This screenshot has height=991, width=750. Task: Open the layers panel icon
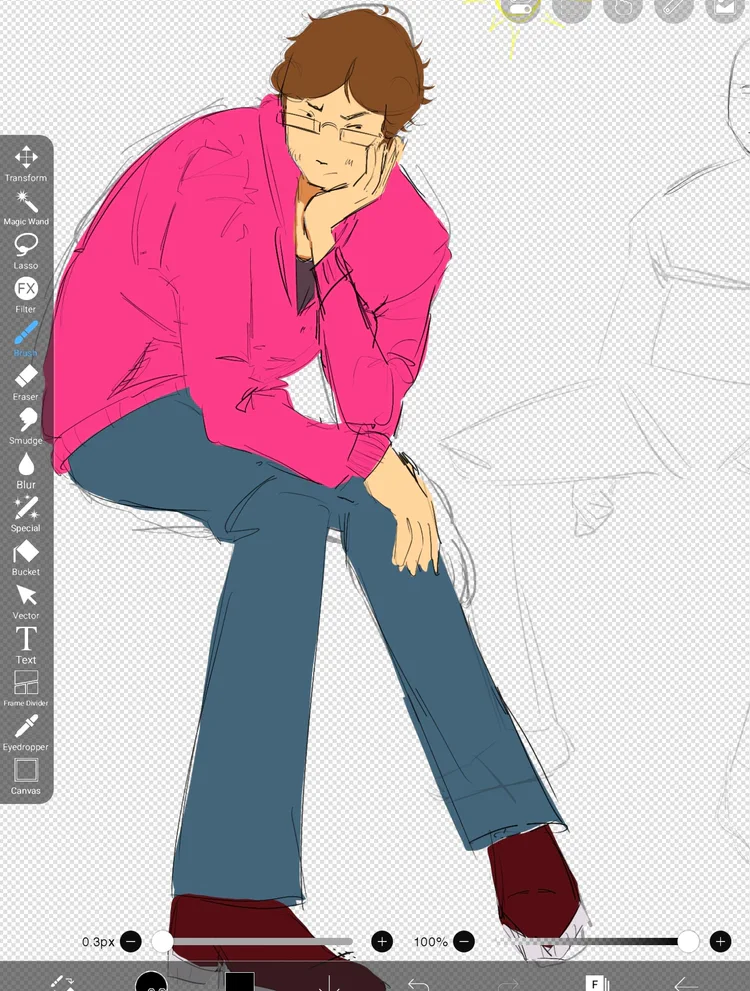click(596, 983)
